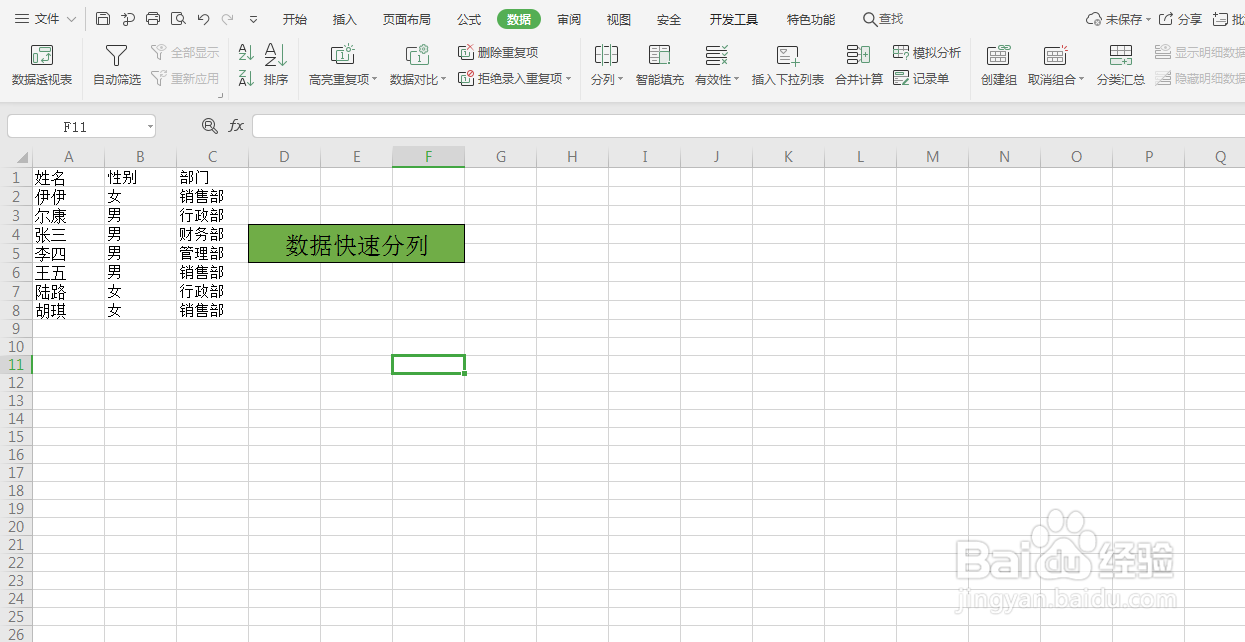Open Record Form (记录单)
1245x642 pixels.
tap(921, 78)
